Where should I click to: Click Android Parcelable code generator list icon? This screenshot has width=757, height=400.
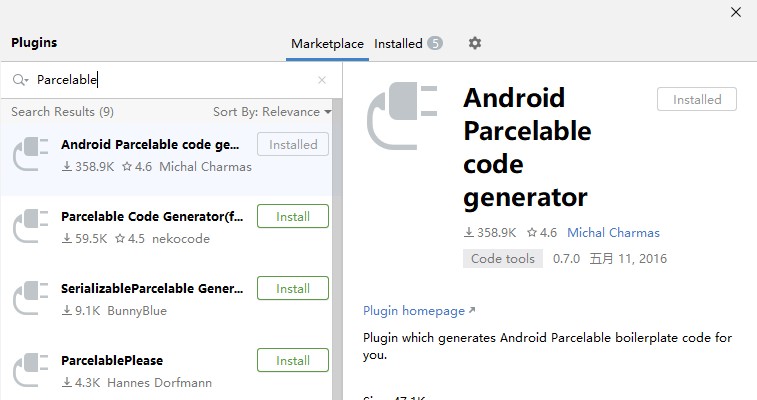click(x=31, y=154)
